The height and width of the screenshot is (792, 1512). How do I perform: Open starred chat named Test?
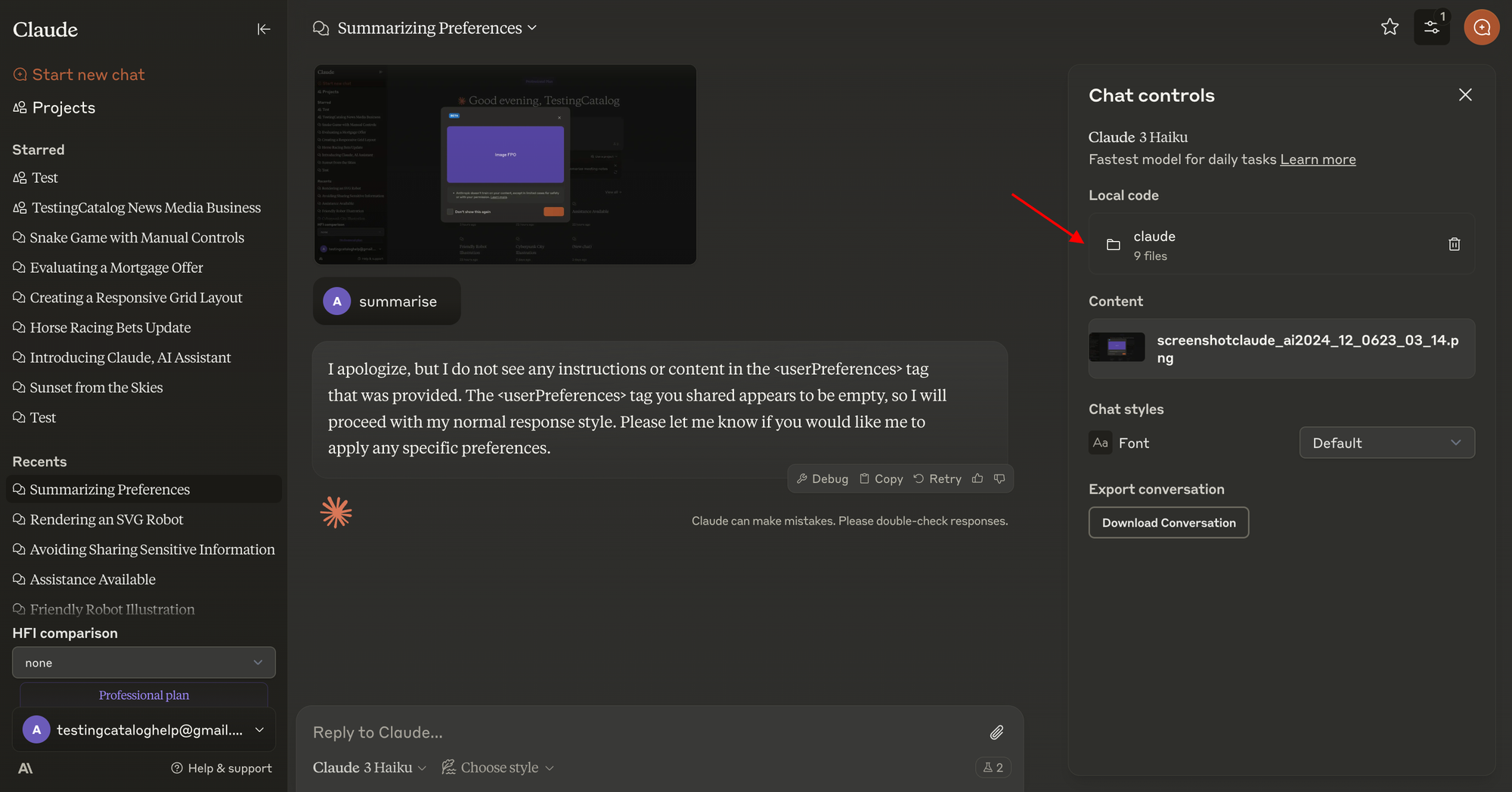coord(35,417)
